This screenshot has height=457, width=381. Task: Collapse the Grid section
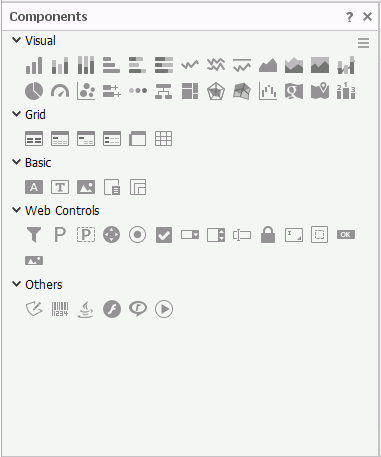16,114
